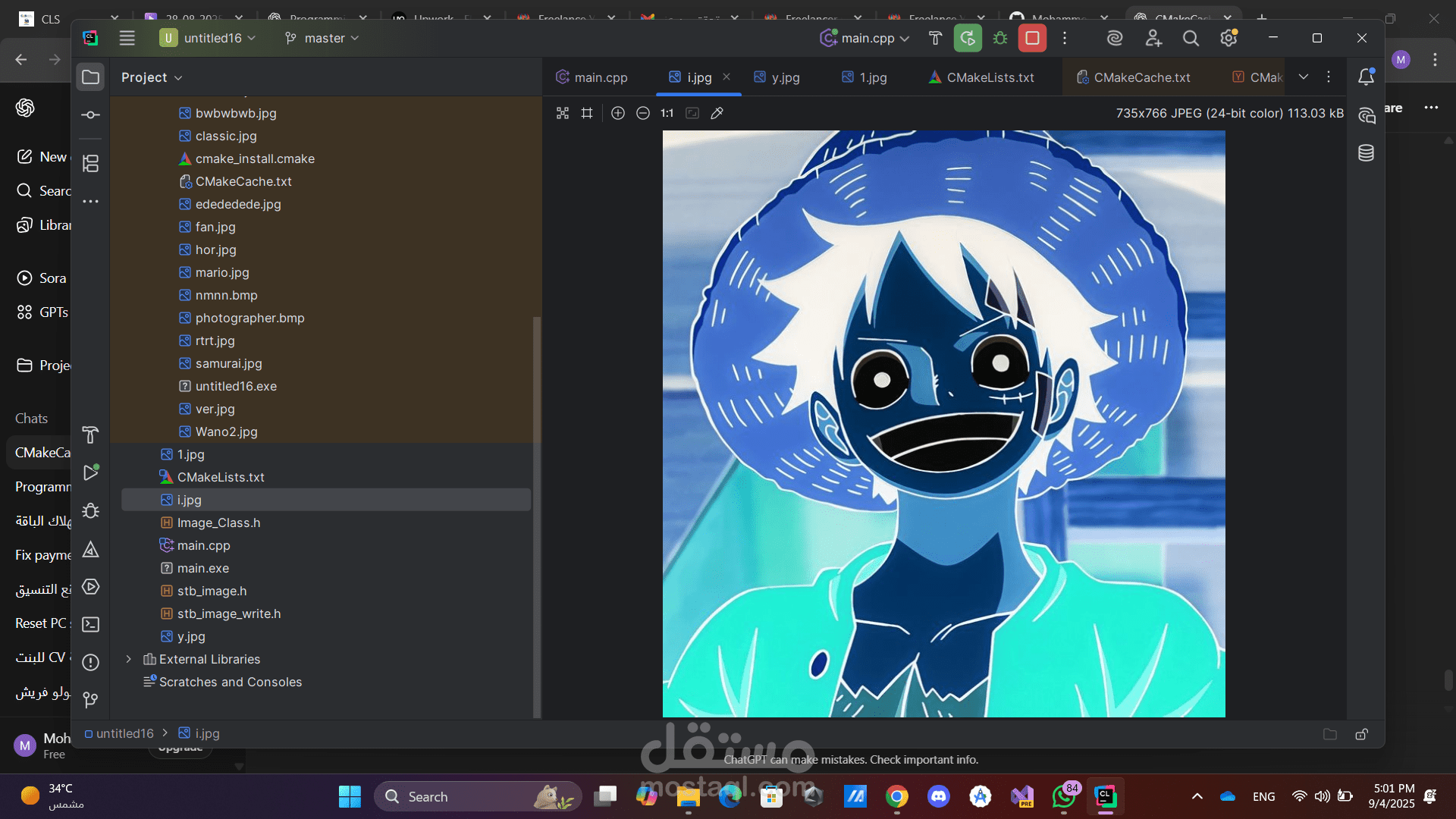Zoom in the image viewer
Image resolution: width=1456 pixels, height=819 pixels.
[x=618, y=113]
